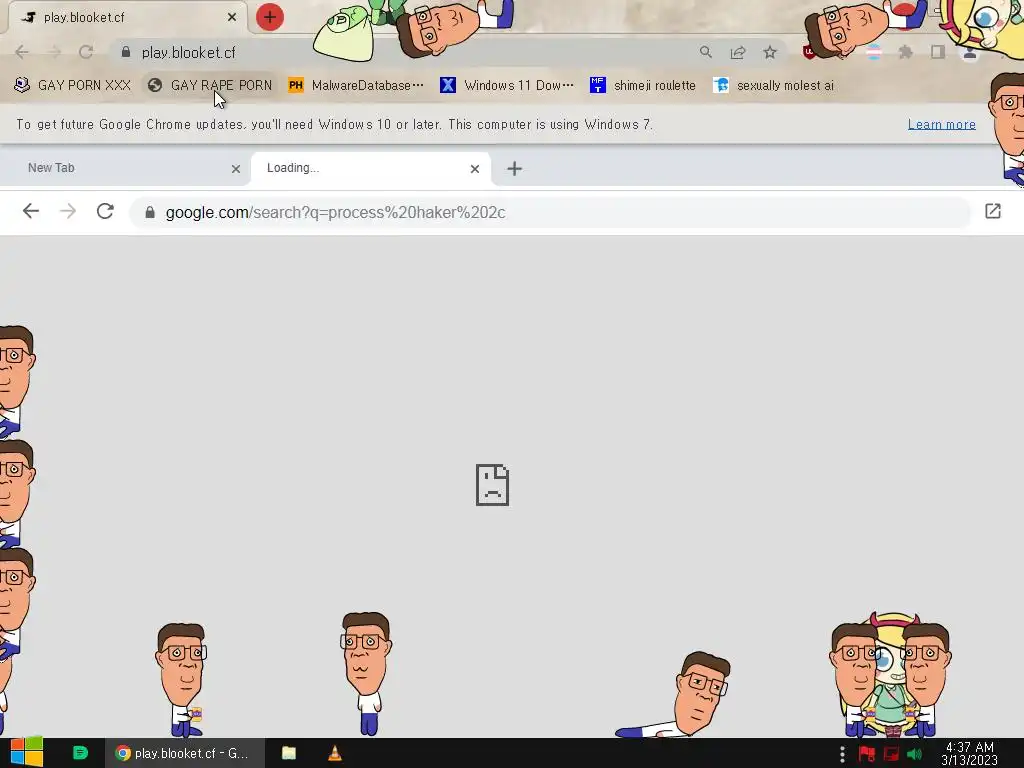Open the clock showing 4:37 AM
Screen dimensions: 1024x768
(x=970, y=754)
